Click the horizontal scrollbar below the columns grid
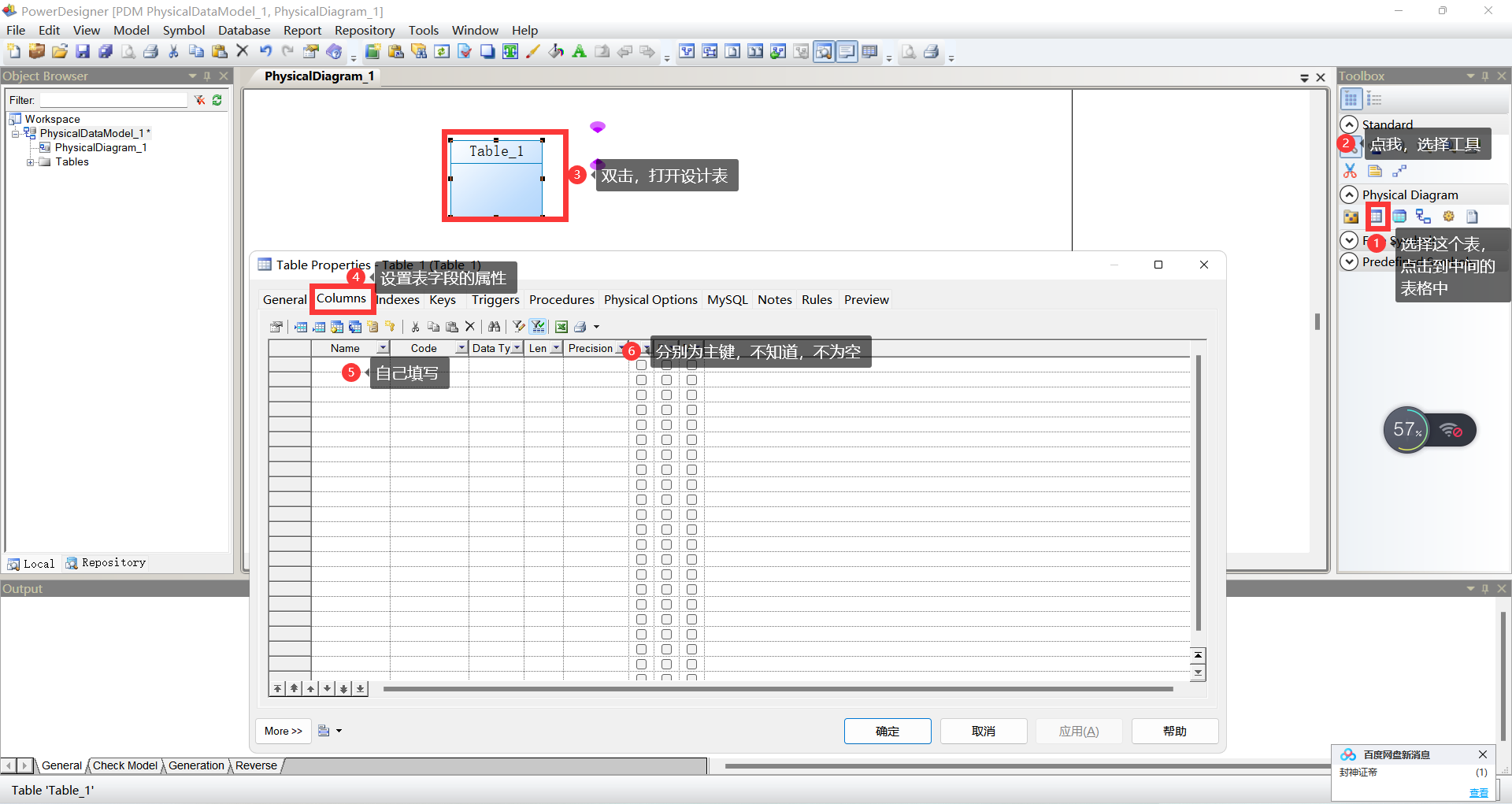Image resolution: width=1512 pixels, height=804 pixels. (x=777, y=689)
